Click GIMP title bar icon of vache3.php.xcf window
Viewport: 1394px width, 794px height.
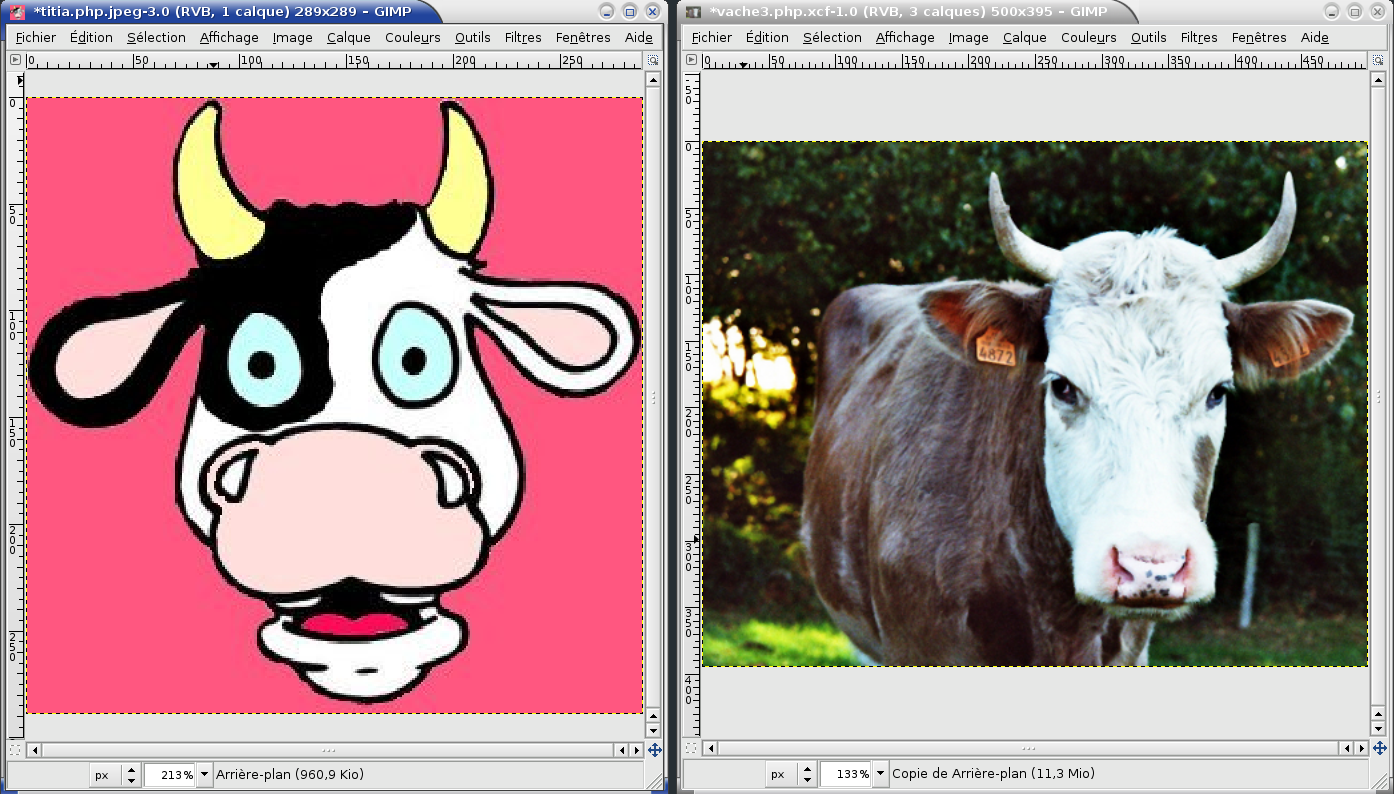coord(693,11)
